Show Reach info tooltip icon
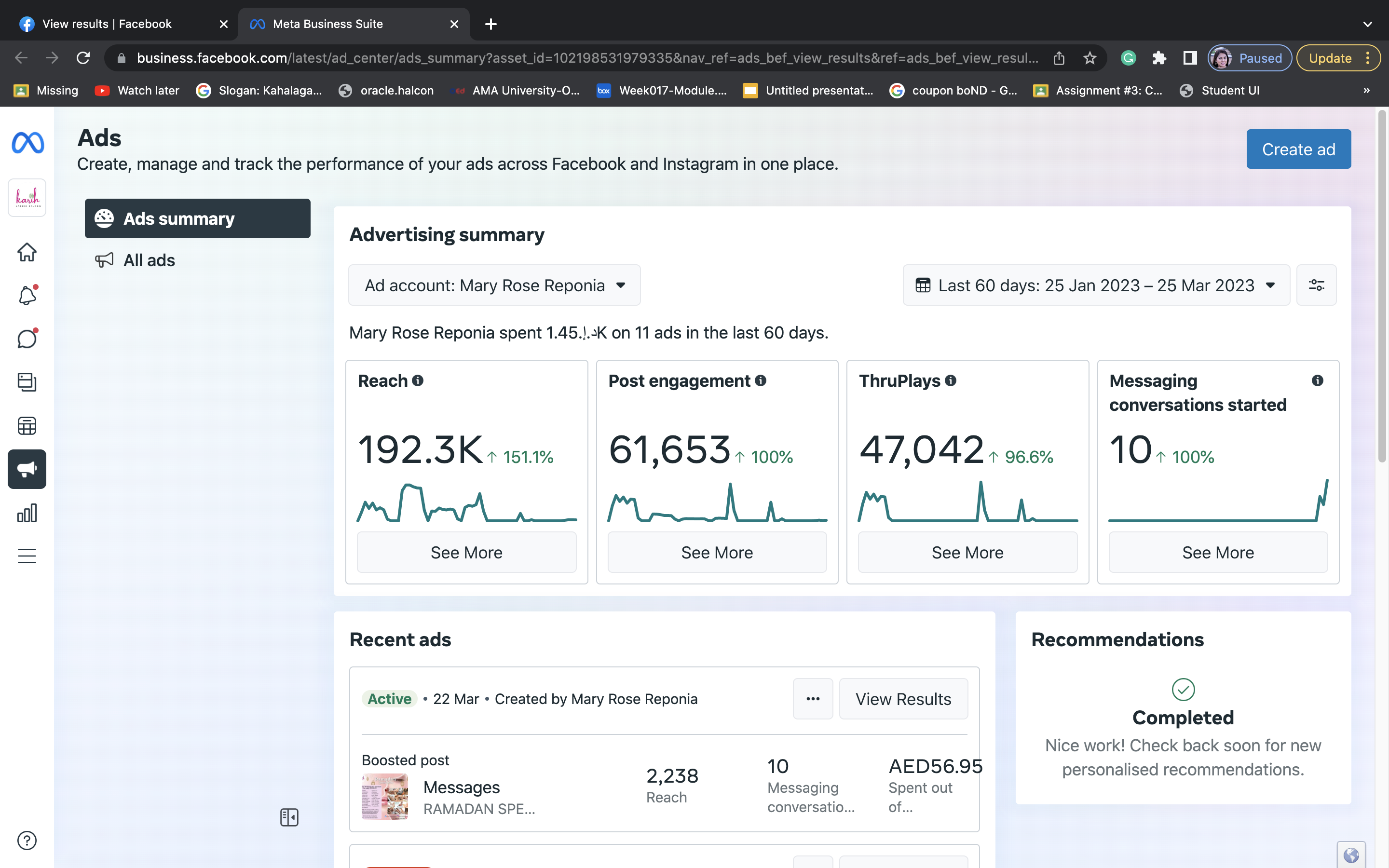 (x=418, y=380)
